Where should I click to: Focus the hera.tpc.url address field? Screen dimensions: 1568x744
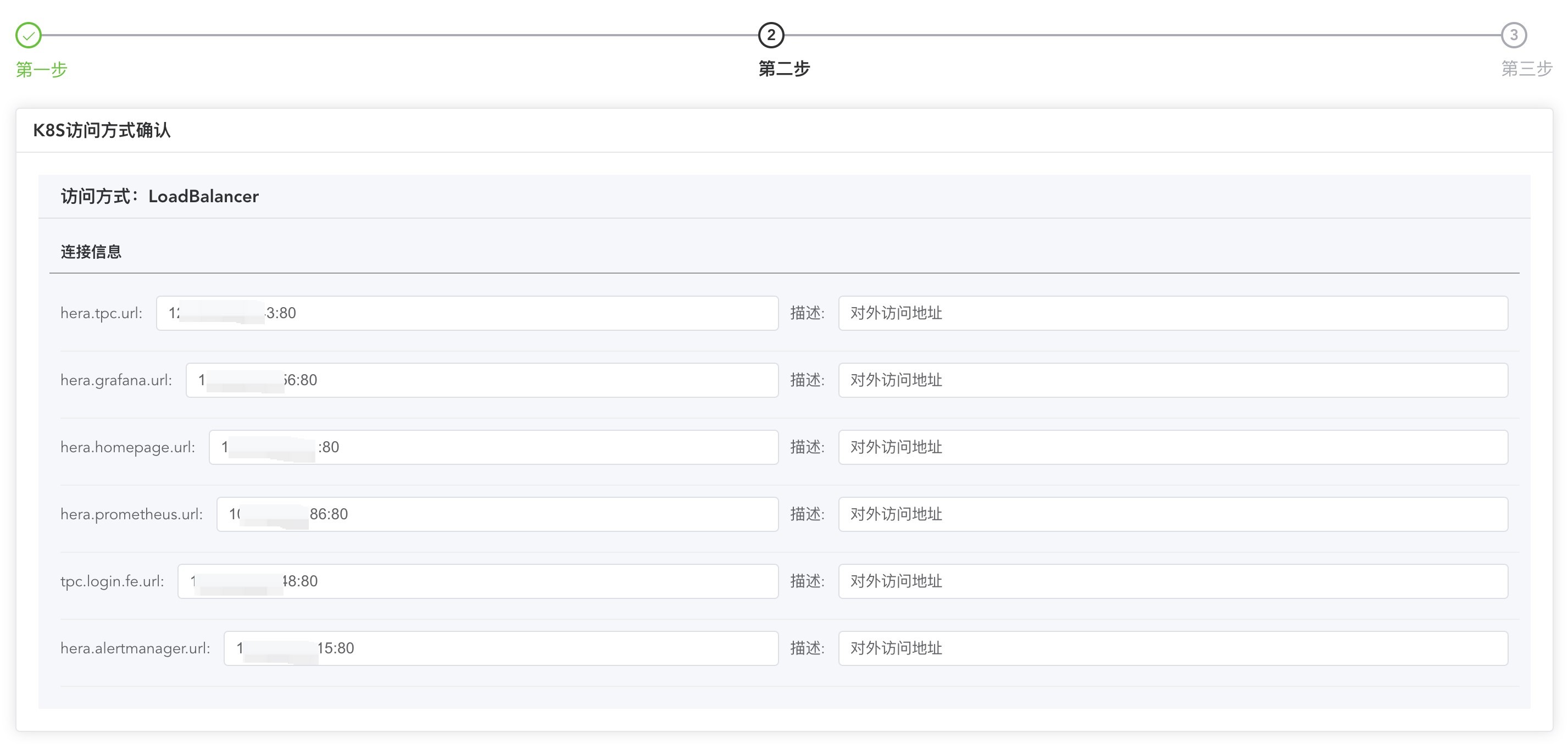467,313
